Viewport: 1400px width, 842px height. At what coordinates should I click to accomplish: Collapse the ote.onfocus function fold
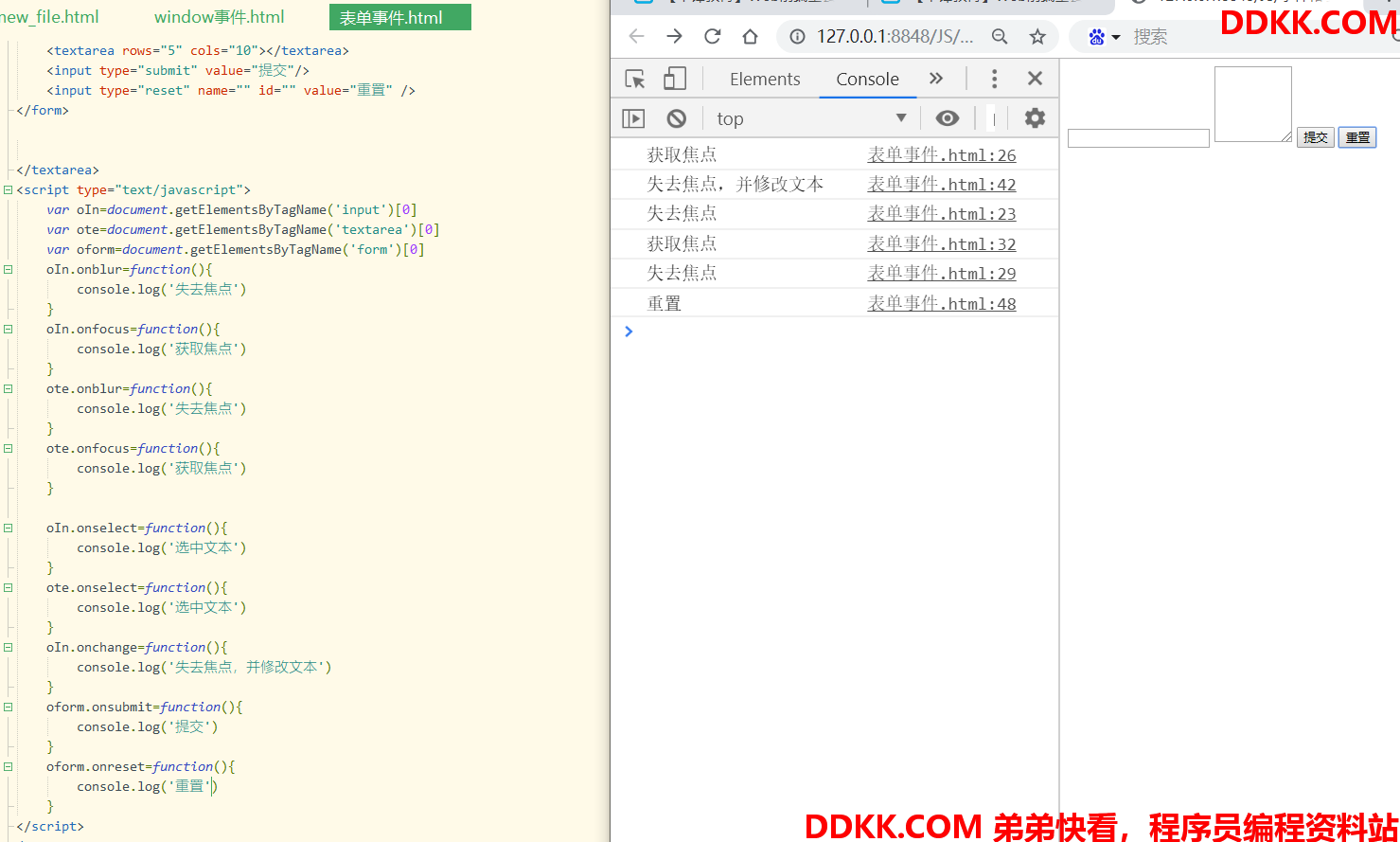click(x=8, y=448)
